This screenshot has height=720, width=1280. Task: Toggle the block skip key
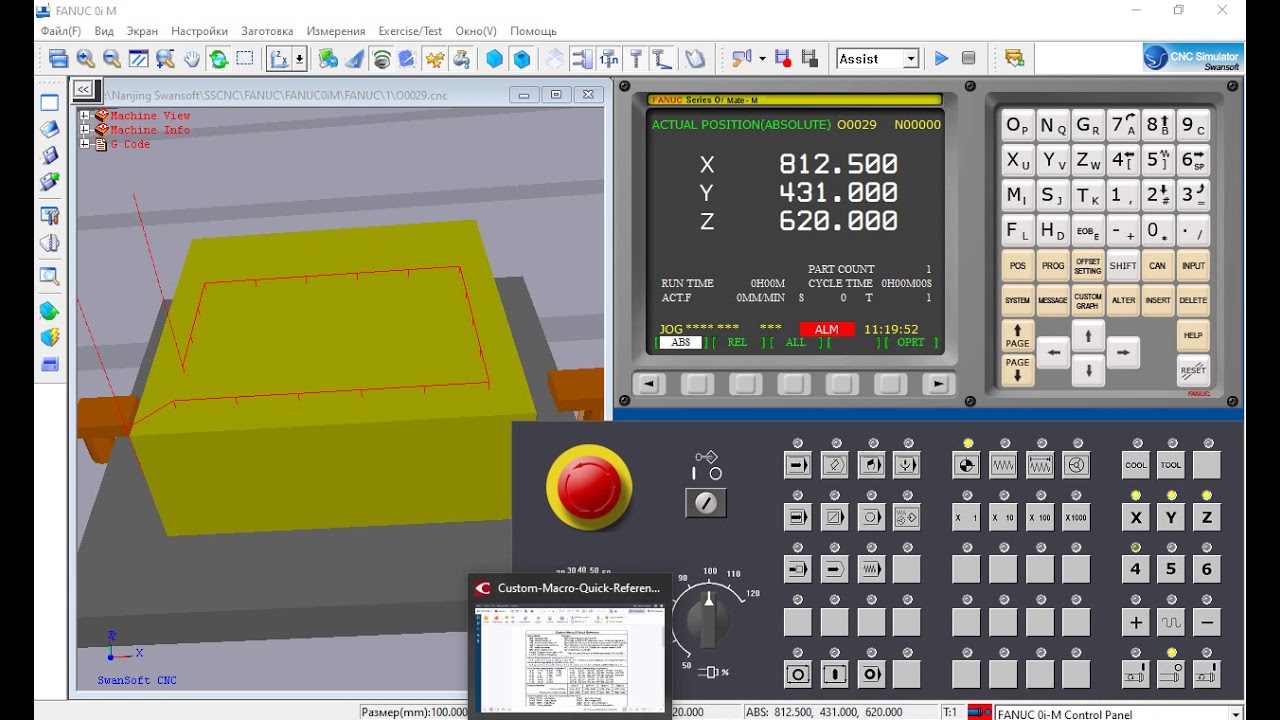(835, 517)
